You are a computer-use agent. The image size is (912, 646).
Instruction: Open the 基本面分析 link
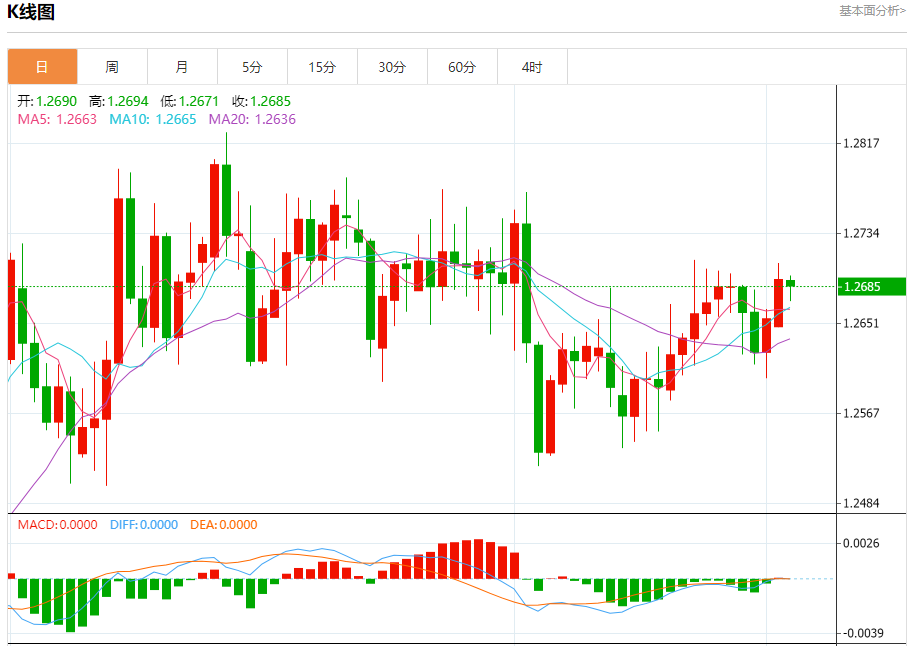coord(872,10)
